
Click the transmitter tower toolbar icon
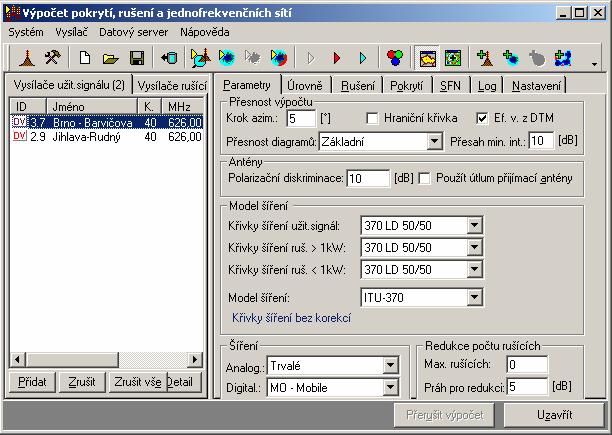tap(27, 58)
